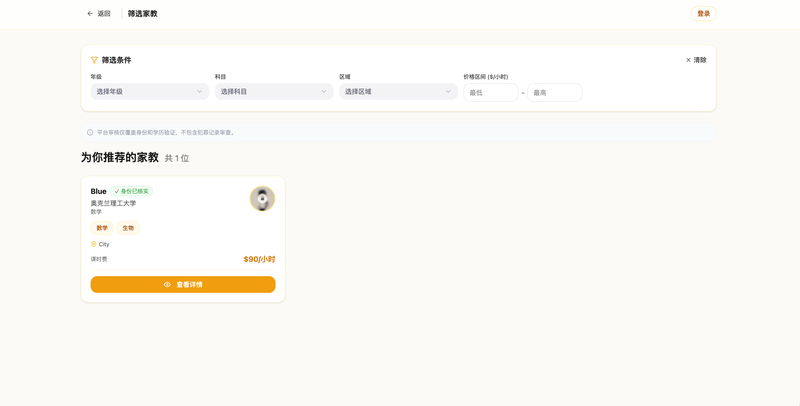Viewport: 800px width, 406px height.
Task: Click the 课时费 label
Action: pyautogui.click(x=99, y=259)
